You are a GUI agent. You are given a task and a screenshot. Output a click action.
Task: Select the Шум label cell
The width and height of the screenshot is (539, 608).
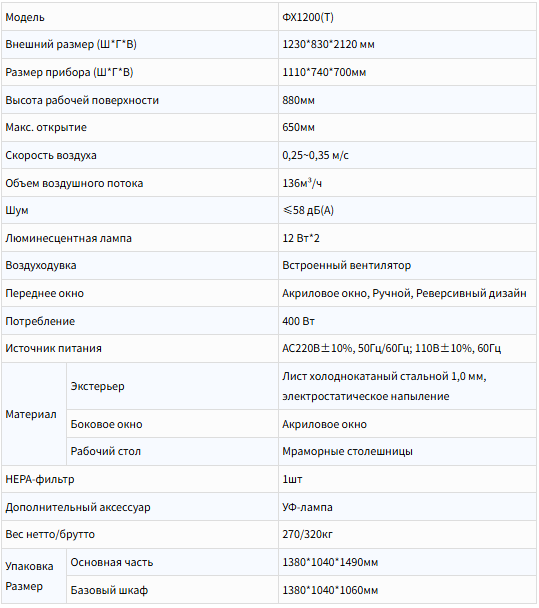[x=140, y=210]
